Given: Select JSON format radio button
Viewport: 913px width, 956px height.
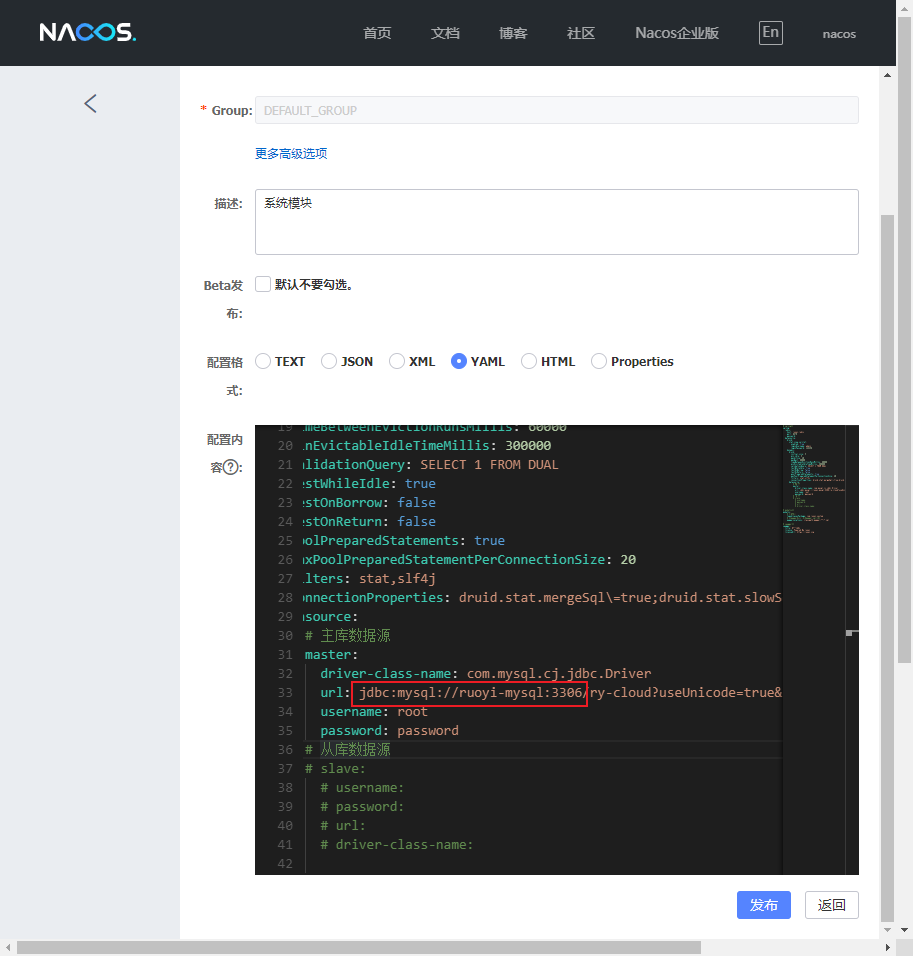Looking at the screenshot, I should (x=329, y=361).
